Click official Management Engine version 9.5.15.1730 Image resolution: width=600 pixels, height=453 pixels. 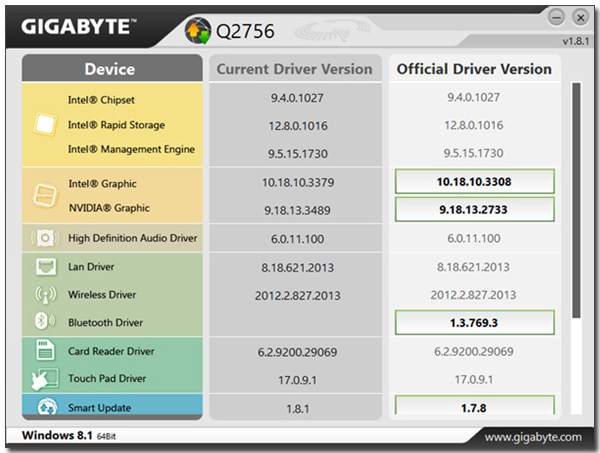[474, 153]
